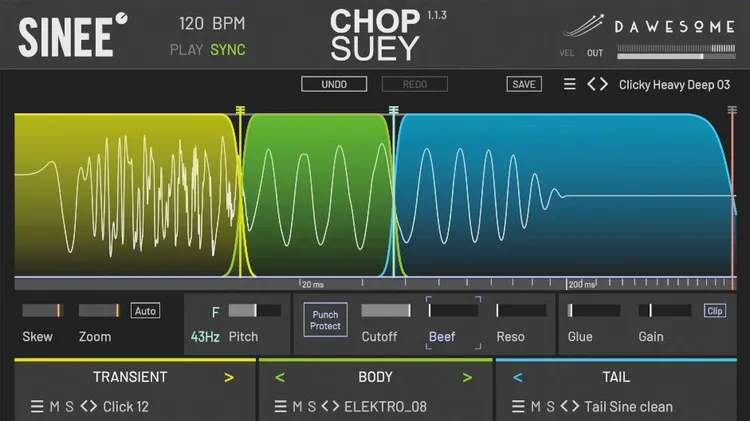Adjust the Cutoff slider
This screenshot has height=421, width=750.
coord(386,310)
